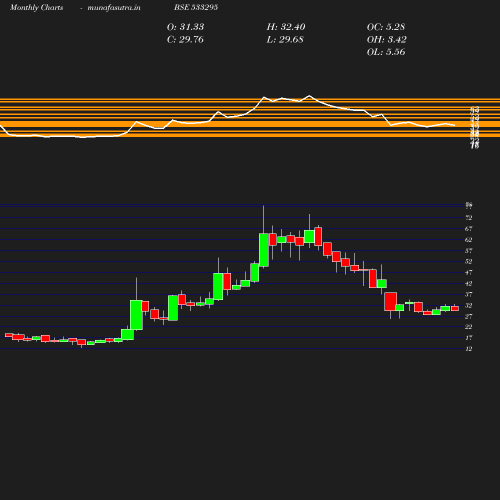Click the price axis label 27
This screenshot has height=500, width=500.
coord(469,316)
